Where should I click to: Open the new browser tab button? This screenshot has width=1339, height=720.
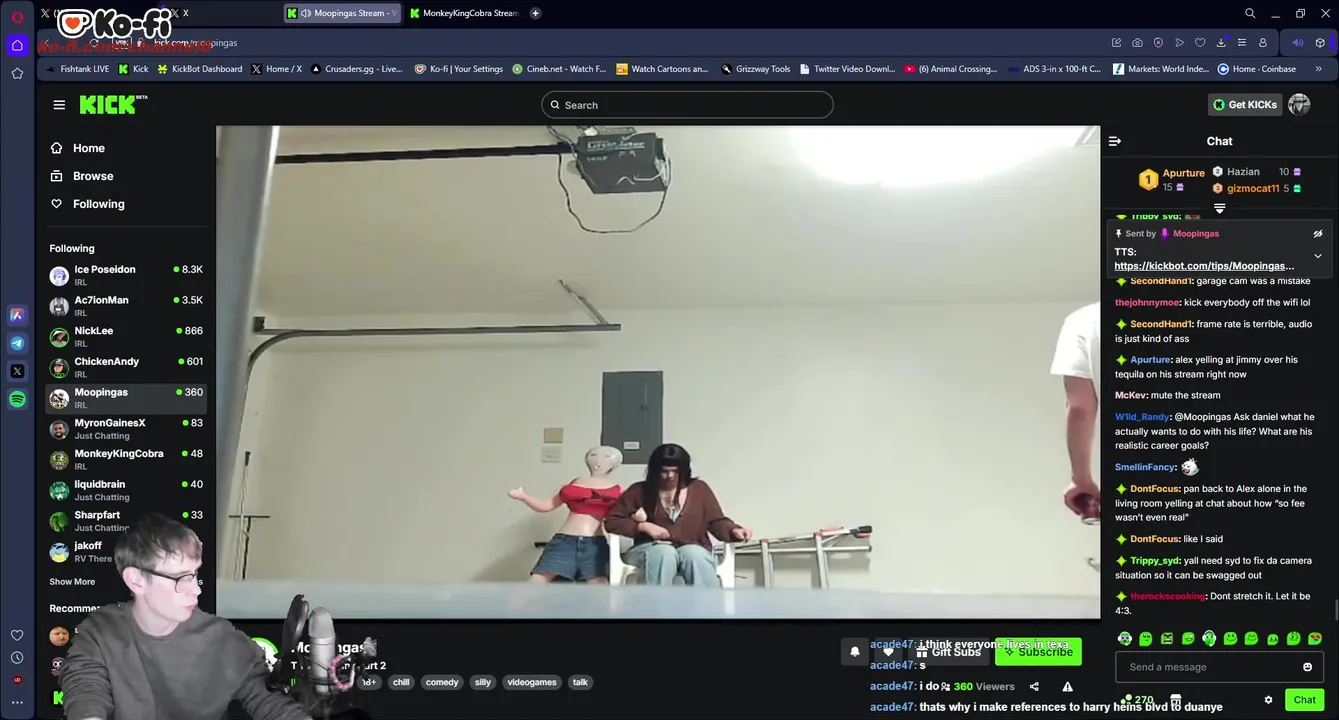click(x=535, y=13)
